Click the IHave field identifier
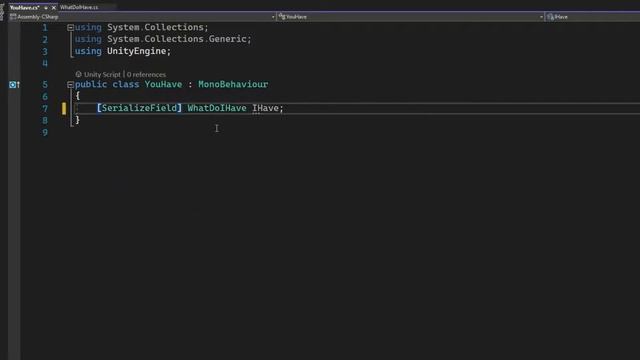 (265, 108)
